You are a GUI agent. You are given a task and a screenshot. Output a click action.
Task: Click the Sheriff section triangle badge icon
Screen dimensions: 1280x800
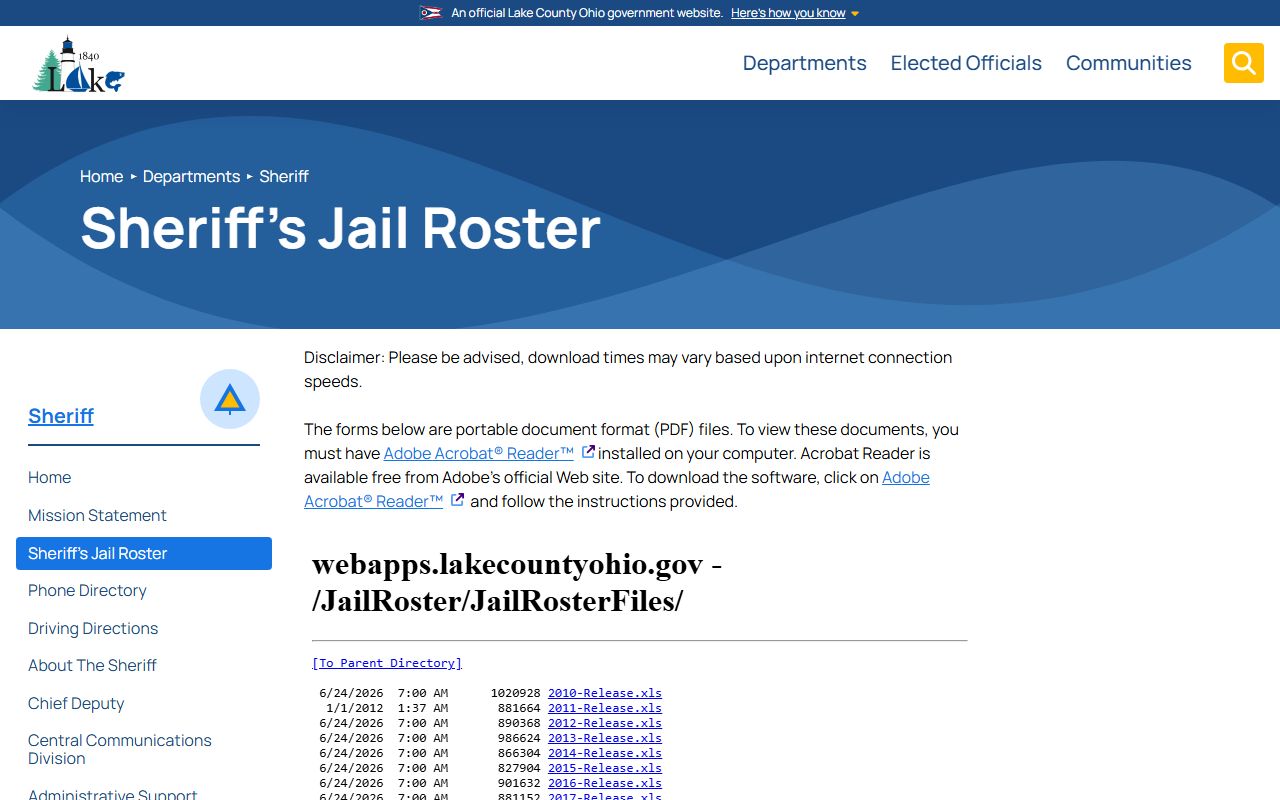coord(230,399)
